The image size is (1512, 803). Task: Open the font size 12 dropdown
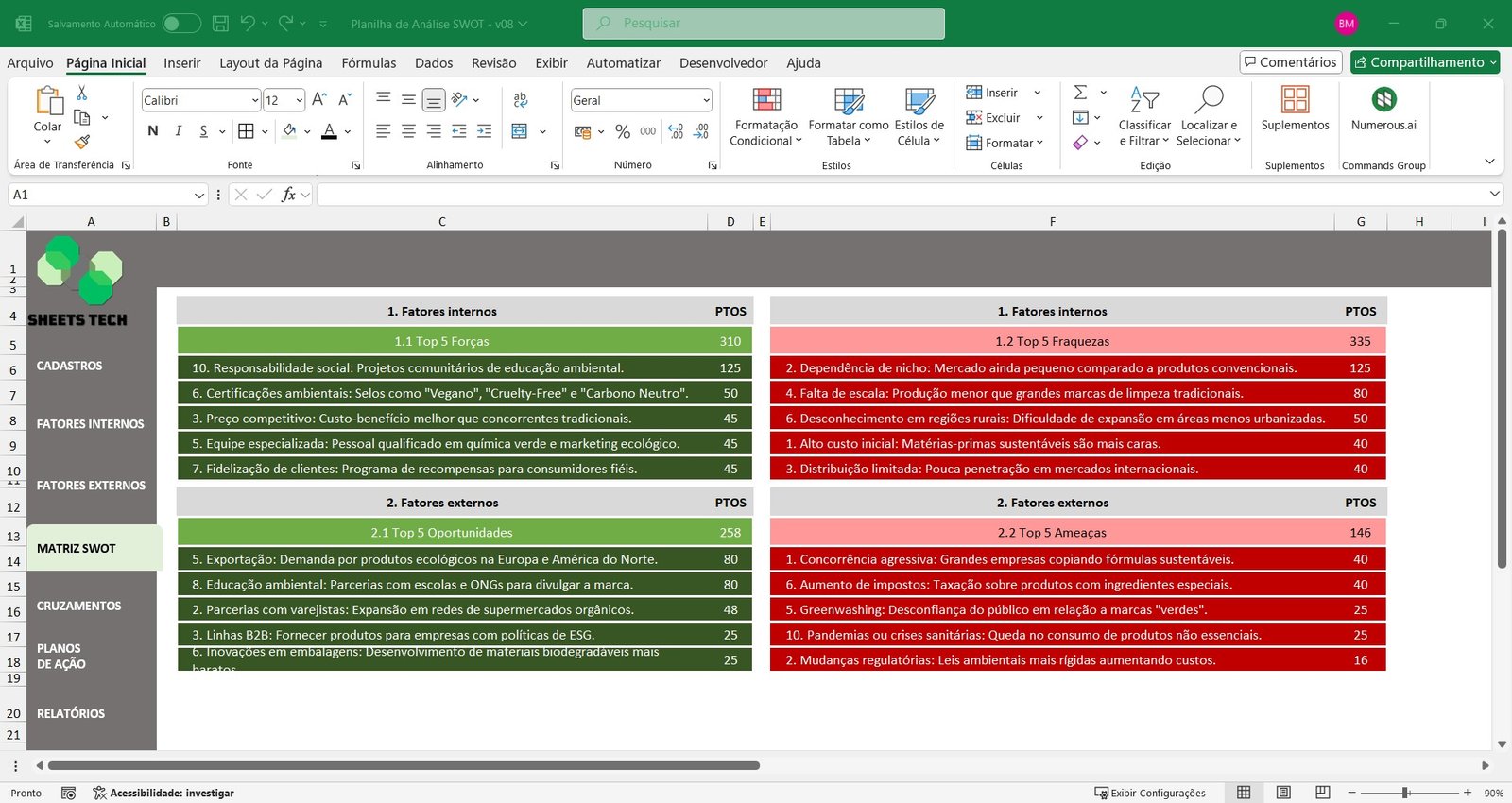(300, 100)
